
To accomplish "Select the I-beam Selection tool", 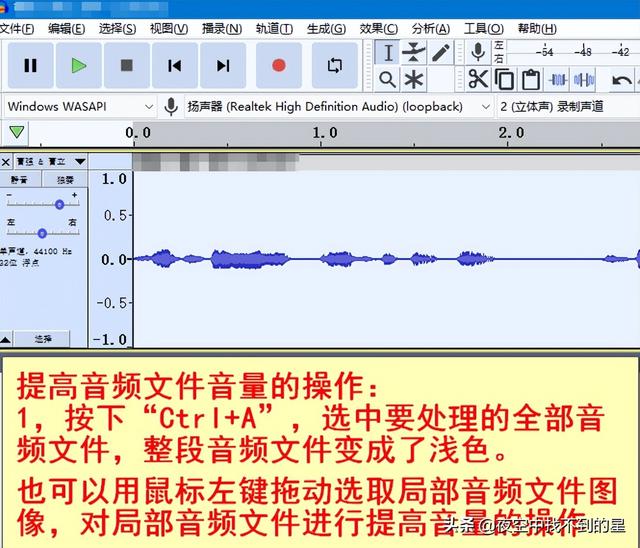I will [387, 52].
